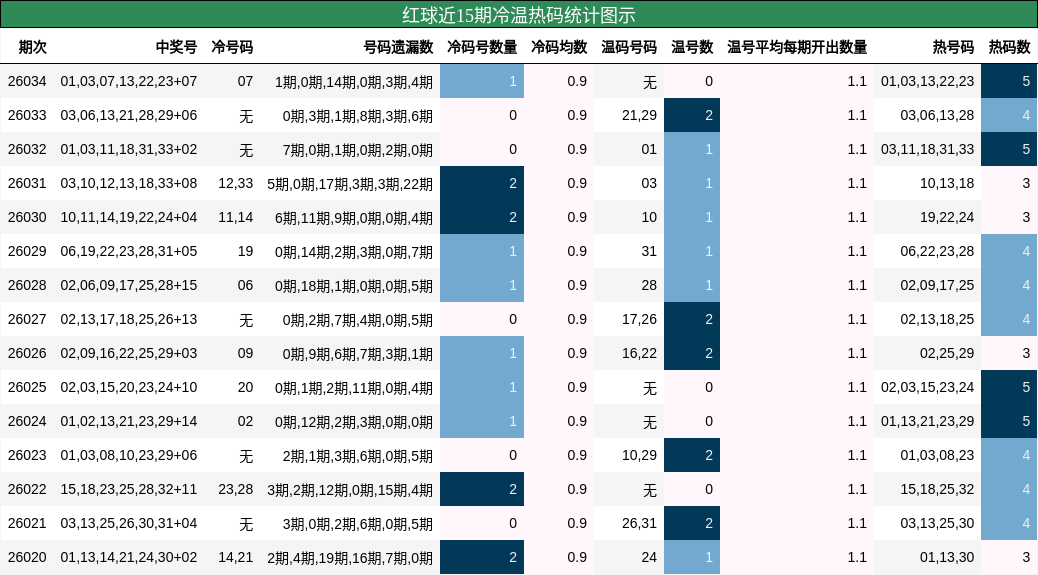Select the 冷码号数量 column header

(482, 47)
